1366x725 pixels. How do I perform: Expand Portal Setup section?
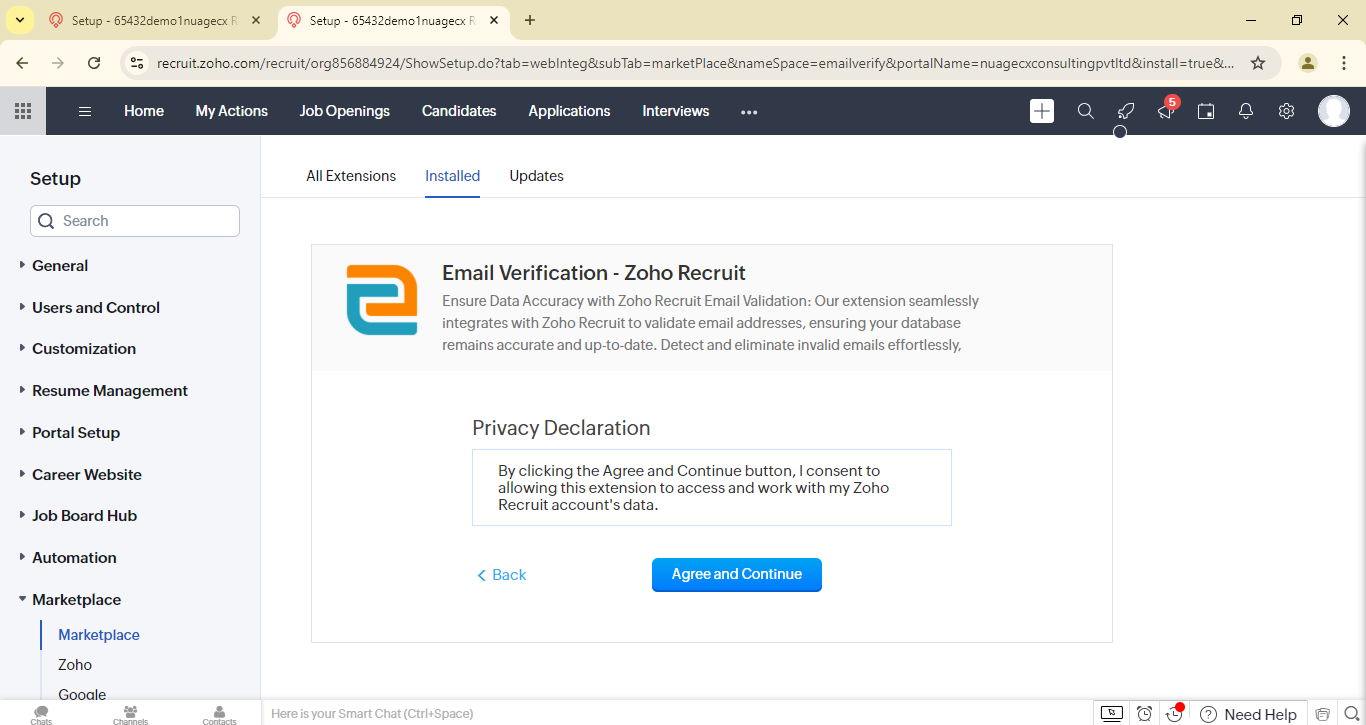pyautogui.click(x=76, y=433)
